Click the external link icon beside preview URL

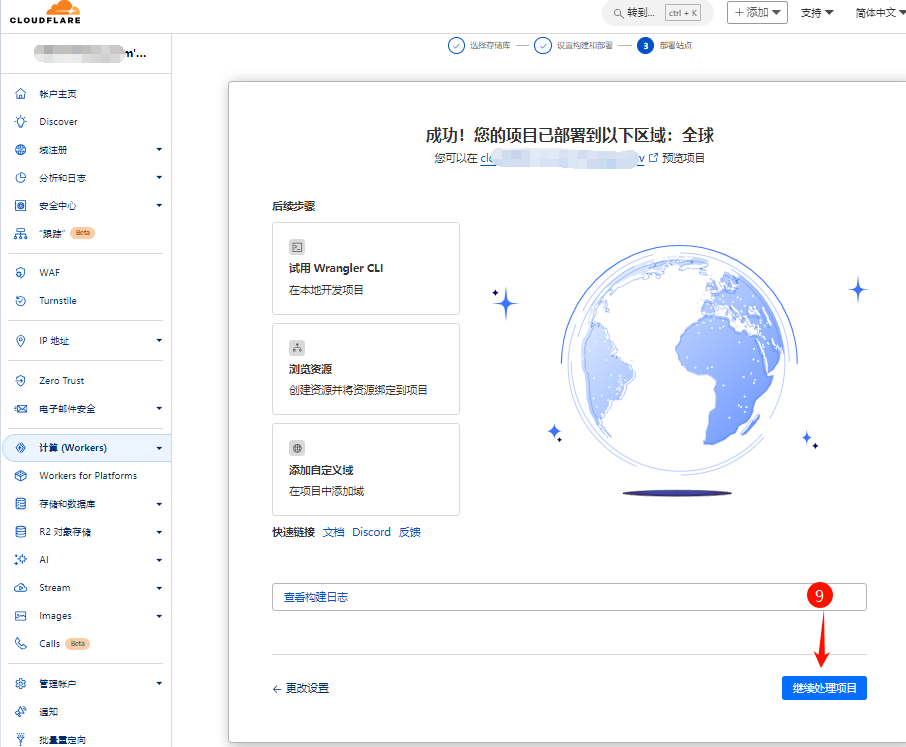654,158
